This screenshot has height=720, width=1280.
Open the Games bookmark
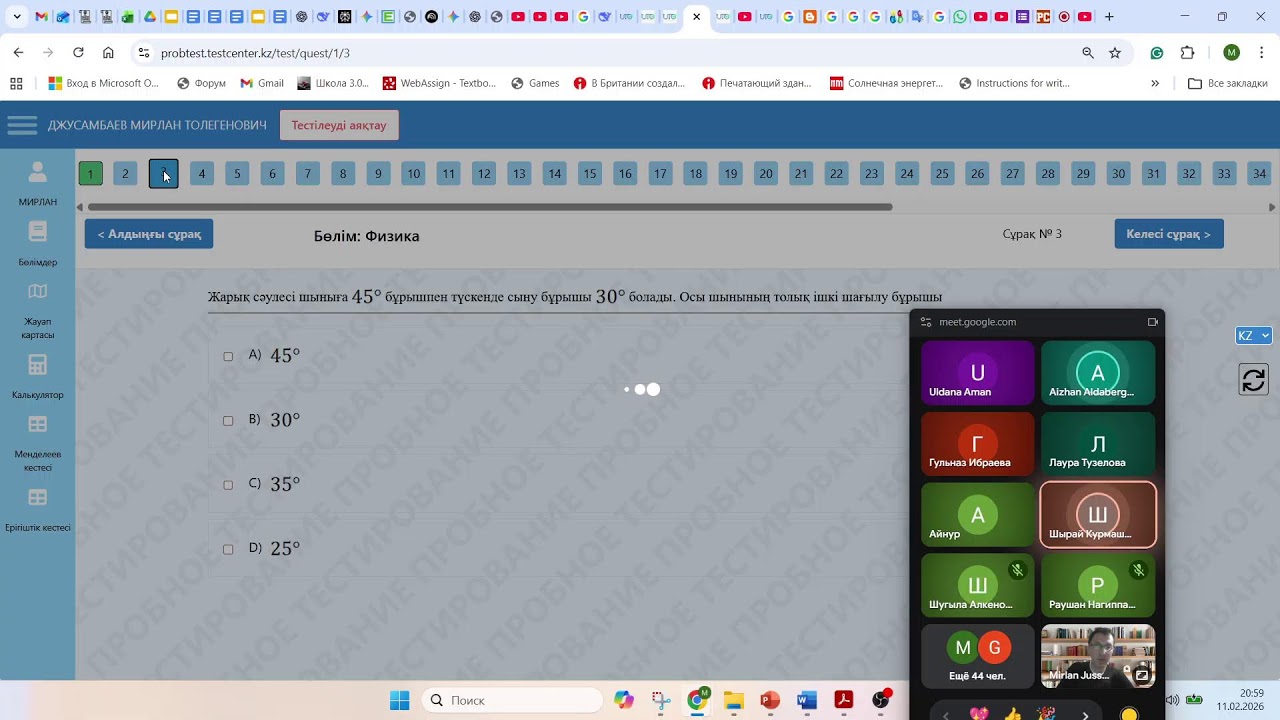pos(535,83)
